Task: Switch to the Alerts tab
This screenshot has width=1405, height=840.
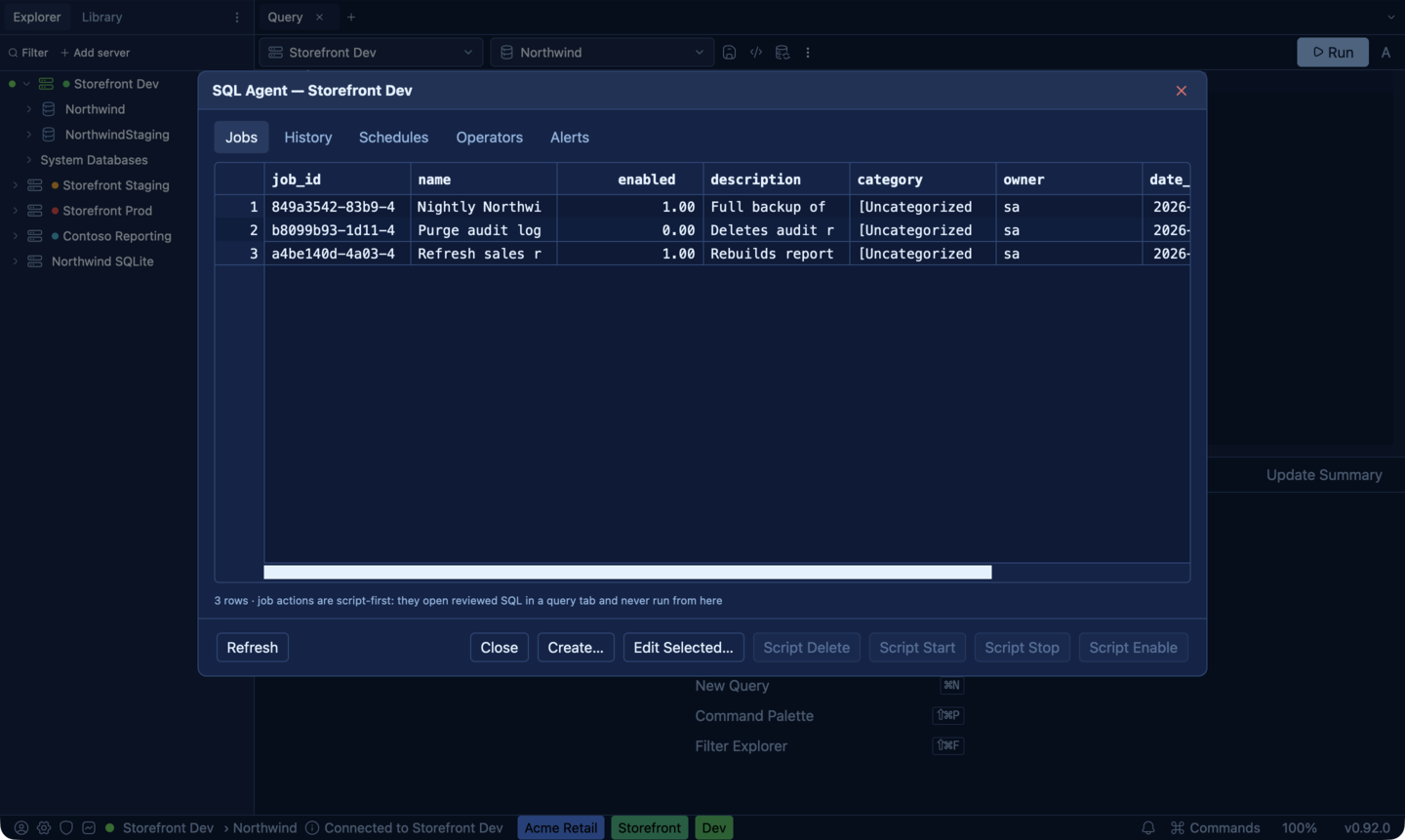Action: click(570, 138)
